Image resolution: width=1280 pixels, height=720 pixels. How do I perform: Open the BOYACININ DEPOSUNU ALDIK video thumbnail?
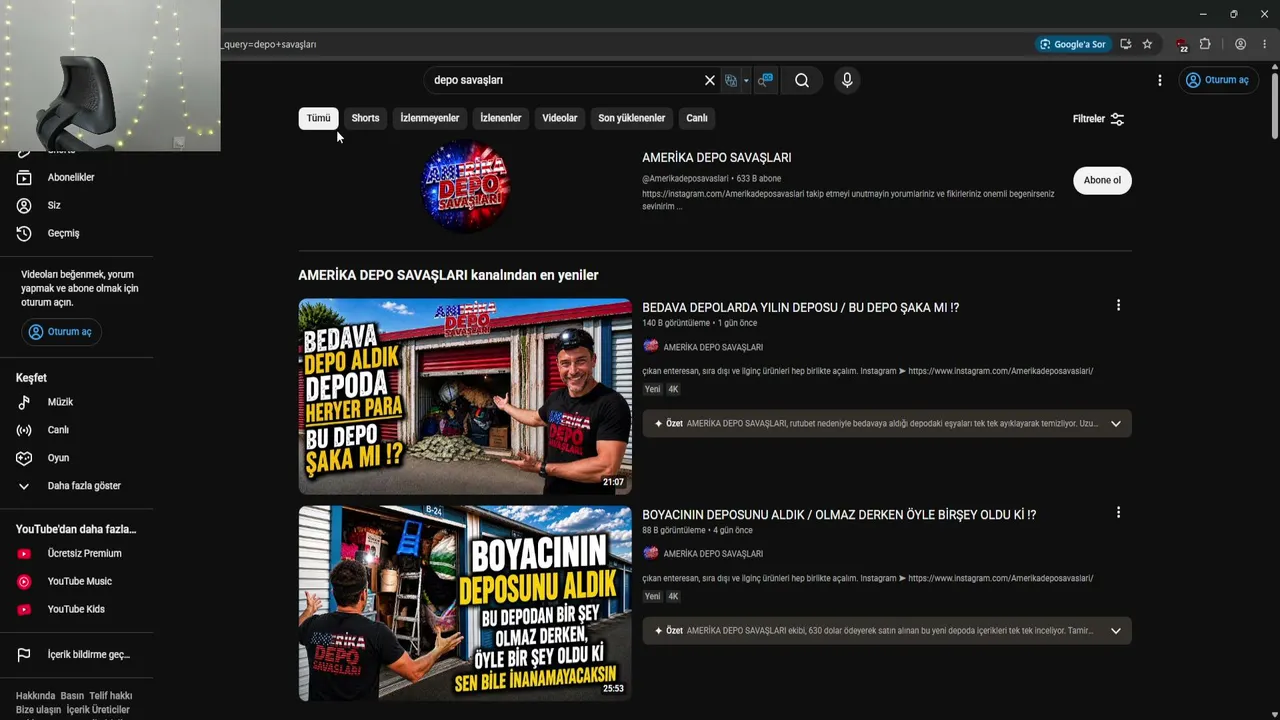(465, 603)
